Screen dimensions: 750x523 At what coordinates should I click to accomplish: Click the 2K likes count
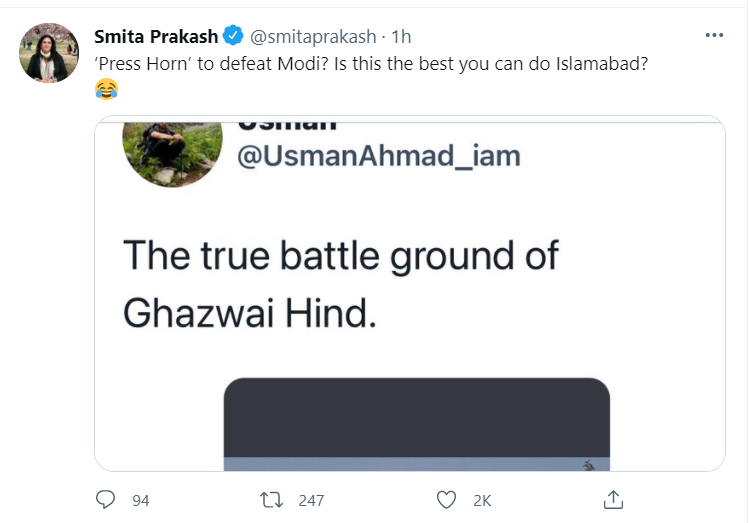483,500
